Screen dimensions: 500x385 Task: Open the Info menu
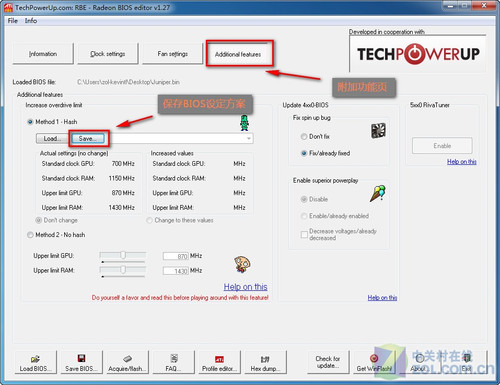click(x=31, y=21)
